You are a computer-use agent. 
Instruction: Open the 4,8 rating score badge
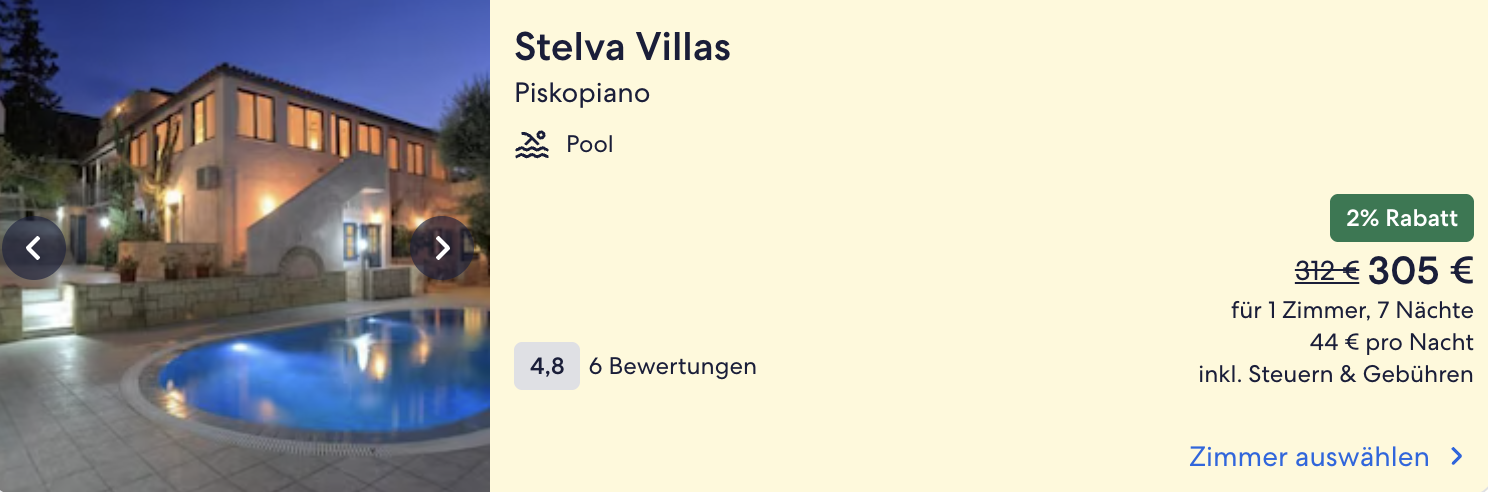tap(547, 366)
